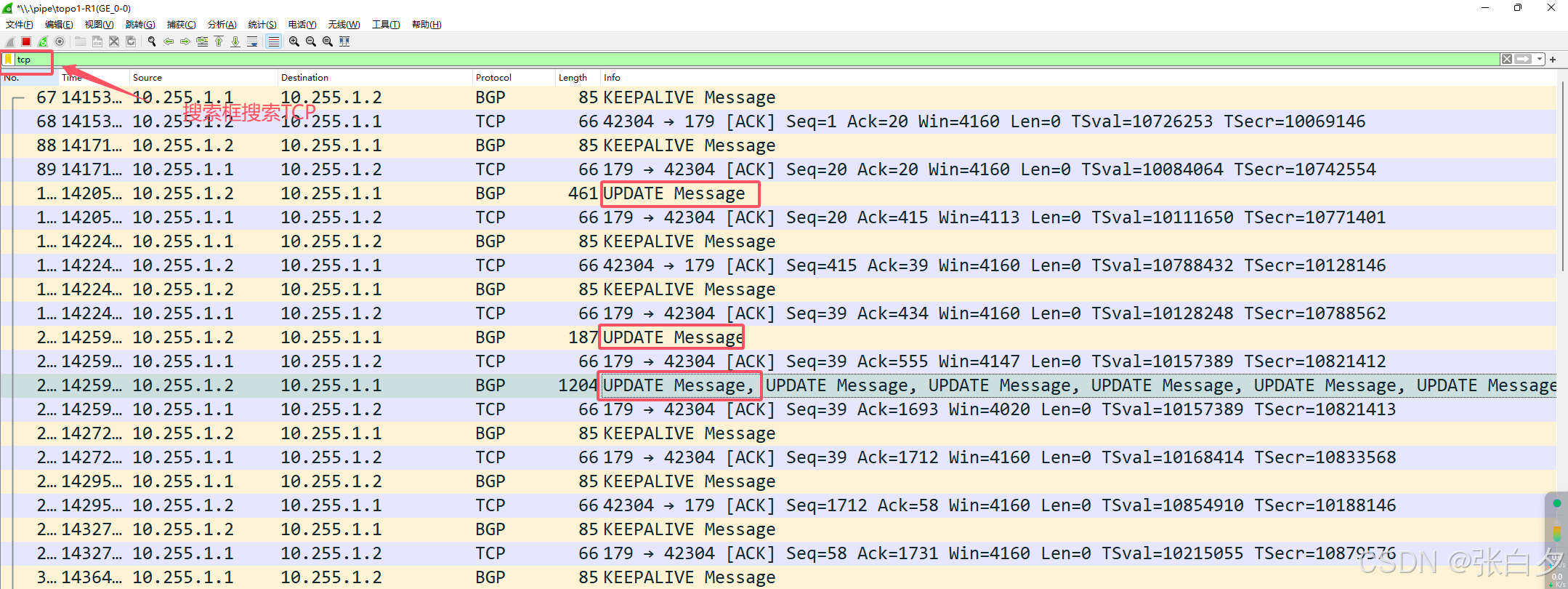Screen dimensions: 1568x589
Task: Open the 帮助(H) menu
Action: pos(427,25)
